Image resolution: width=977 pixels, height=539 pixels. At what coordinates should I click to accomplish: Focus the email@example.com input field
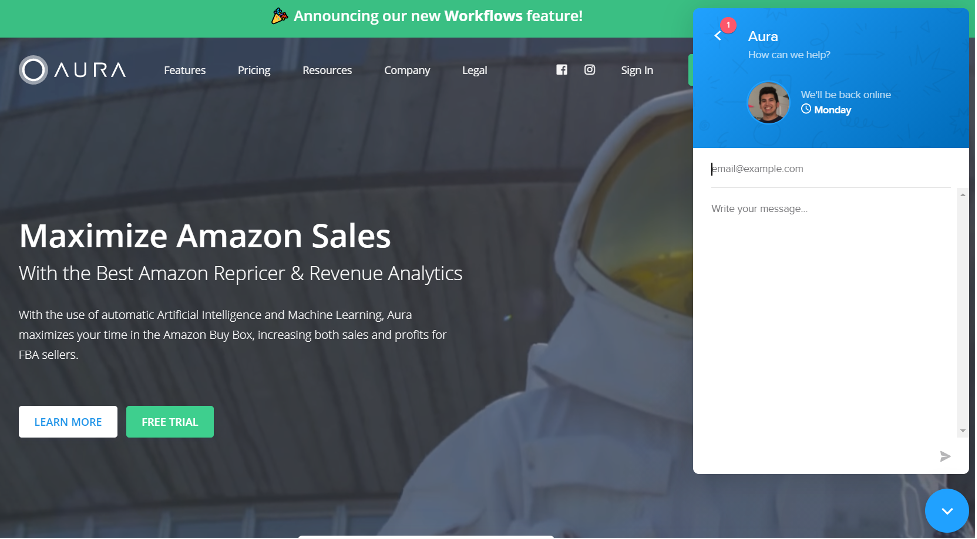[831, 169]
